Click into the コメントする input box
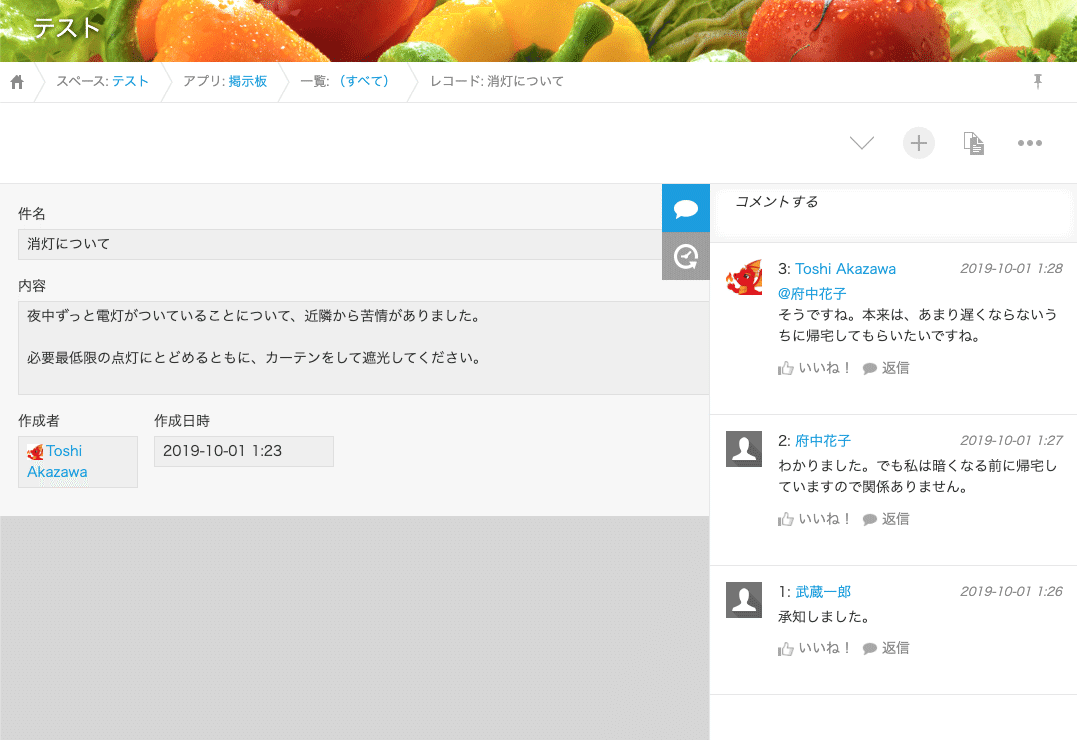Viewport: 1077px width, 740px height. 893,212
